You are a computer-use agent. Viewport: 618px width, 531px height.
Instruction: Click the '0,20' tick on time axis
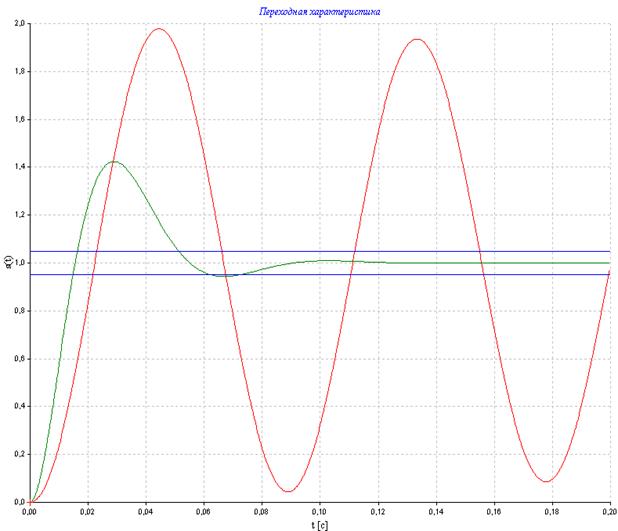(607, 511)
